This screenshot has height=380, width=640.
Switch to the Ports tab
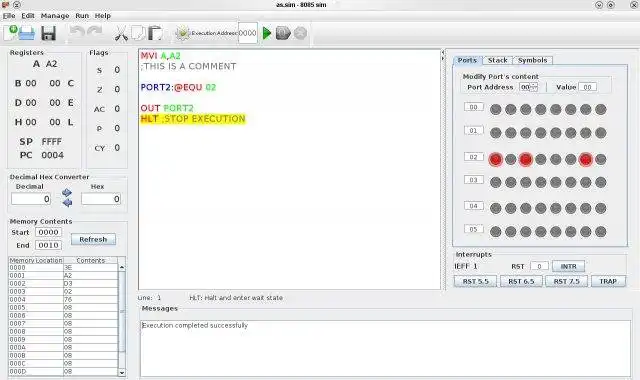point(467,60)
